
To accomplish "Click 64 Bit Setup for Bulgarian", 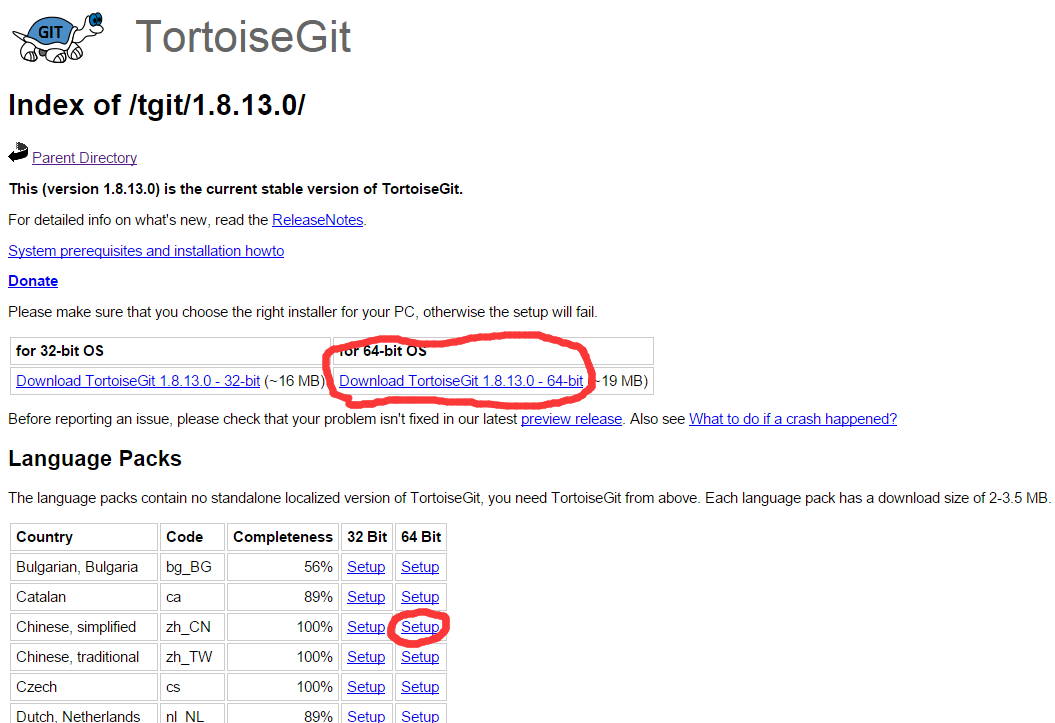I will [x=420, y=567].
